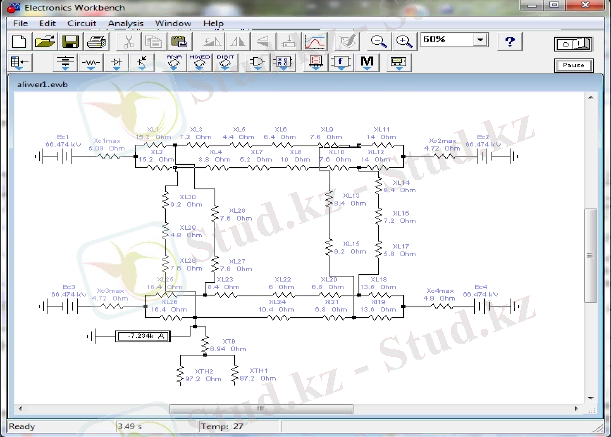The image size is (611, 437).
Task: Open the Window menu
Action: pyautogui.click(x=173, y=22)
